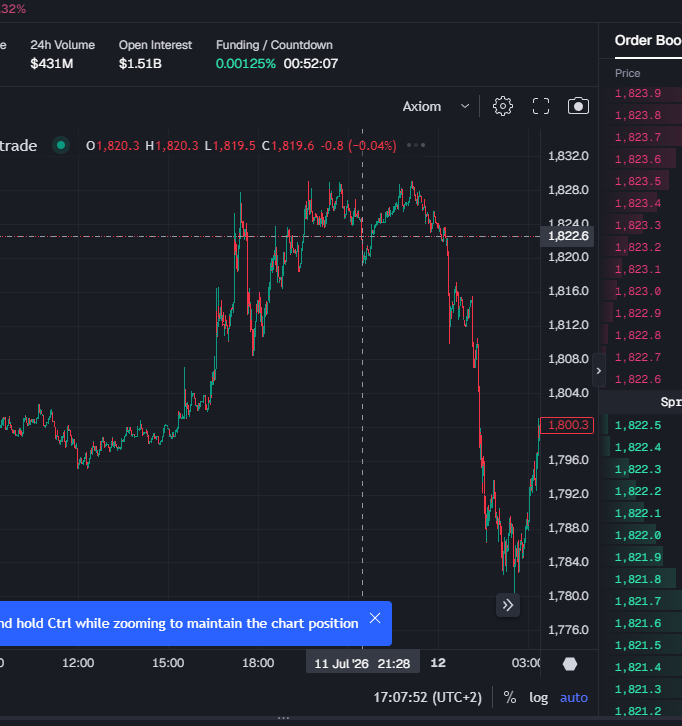Select bid price 1,821.8 in order book
This screenshot has height=726, width=682.
point(638,579)
